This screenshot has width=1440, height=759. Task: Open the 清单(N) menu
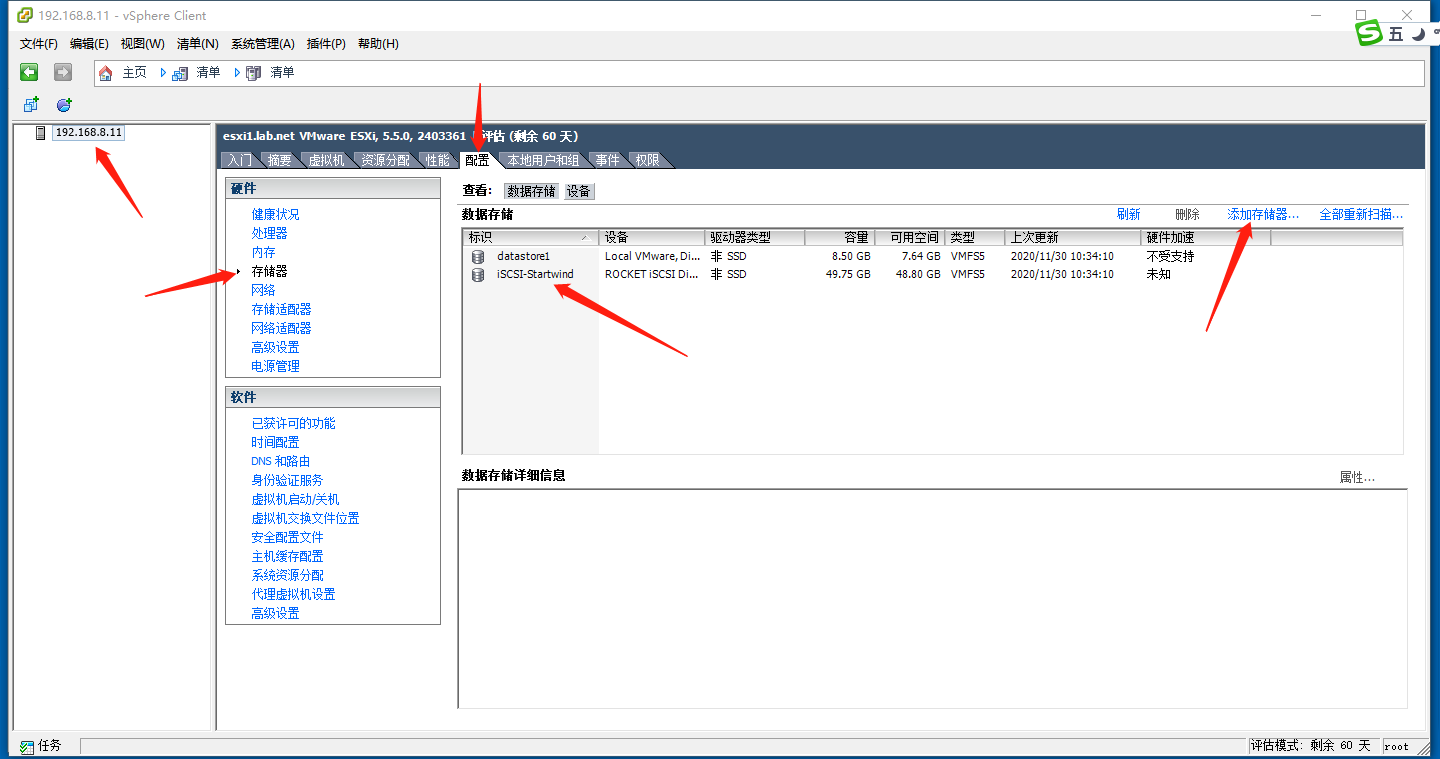(197, 44)
